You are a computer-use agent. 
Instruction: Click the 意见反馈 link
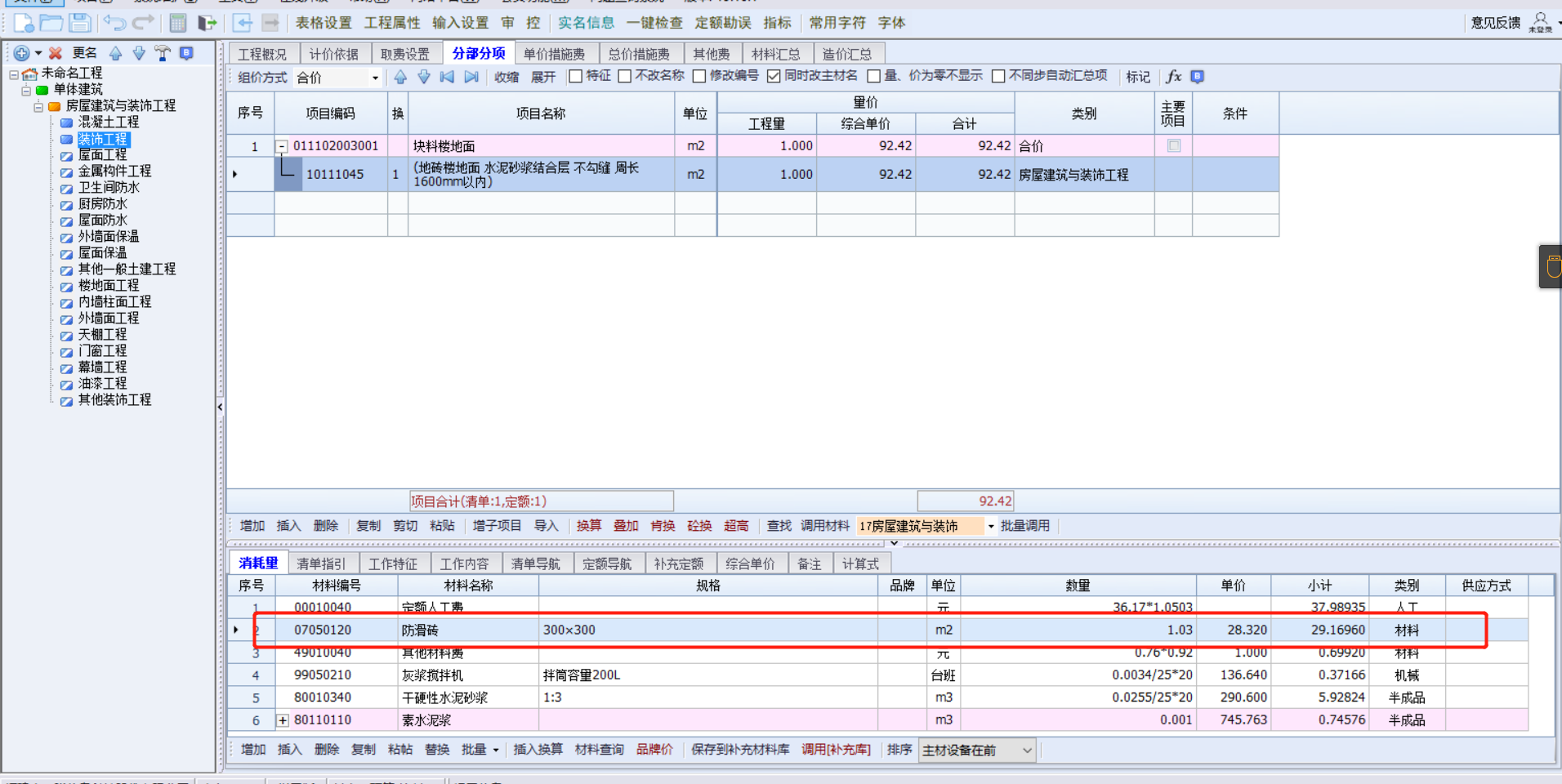tap(1496, 23)
